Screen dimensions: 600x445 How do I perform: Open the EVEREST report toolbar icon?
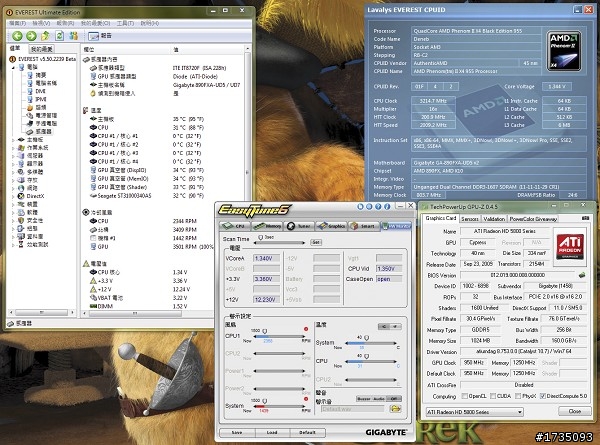pyautogui.click(x=93, y=36)
